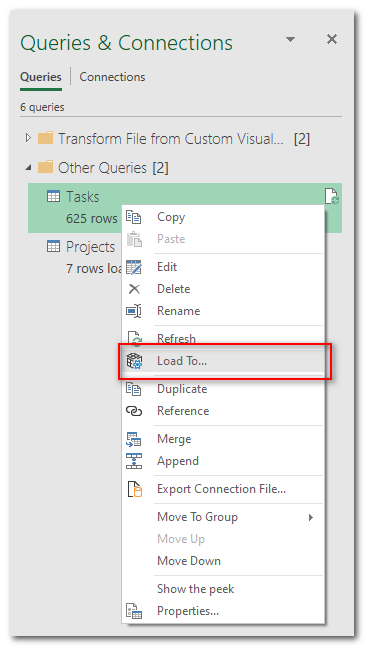Click the Load To cube icon
The image size is (365, 647).
pyautogui.click(x=134, y=361)
